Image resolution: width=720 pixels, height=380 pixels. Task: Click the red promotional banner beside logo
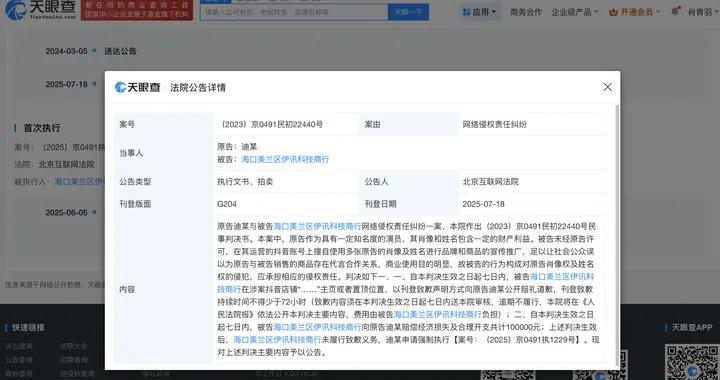click(x=137, y=10)
